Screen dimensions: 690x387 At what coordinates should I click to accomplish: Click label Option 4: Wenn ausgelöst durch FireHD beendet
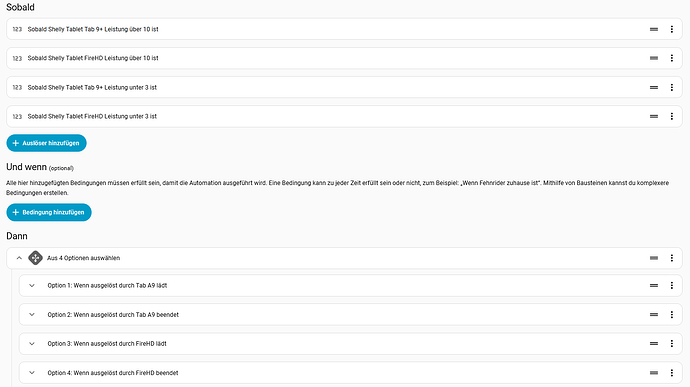point(113,372)
